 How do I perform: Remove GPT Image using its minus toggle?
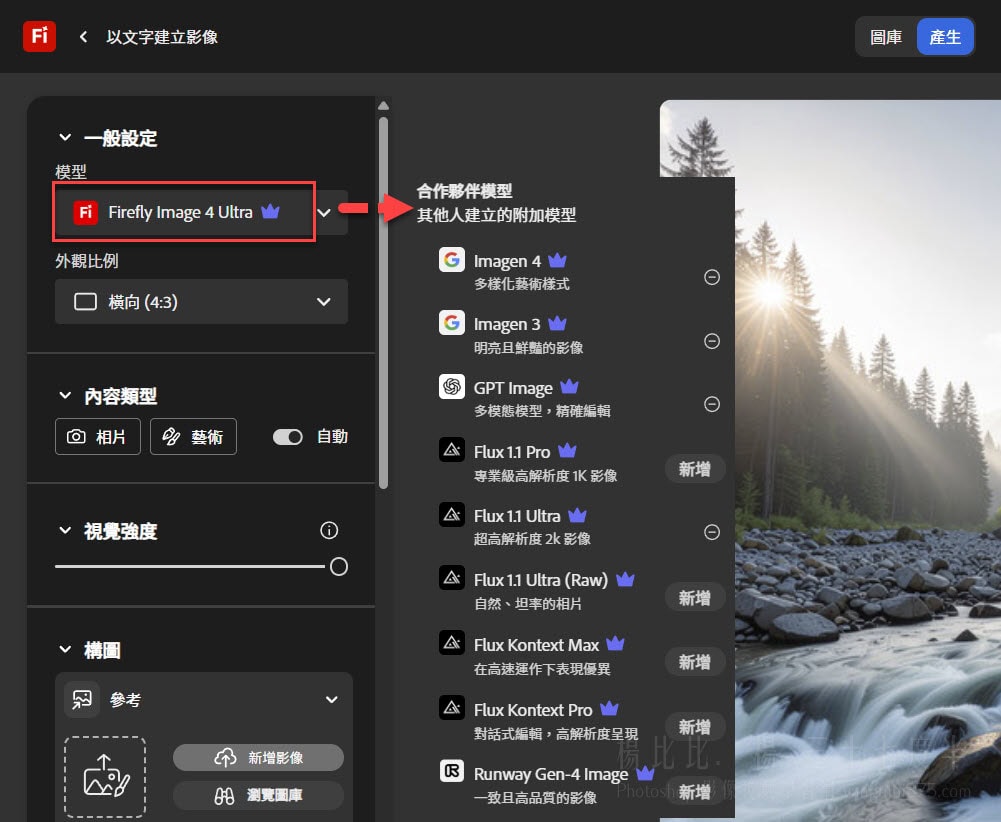(711, 404)
